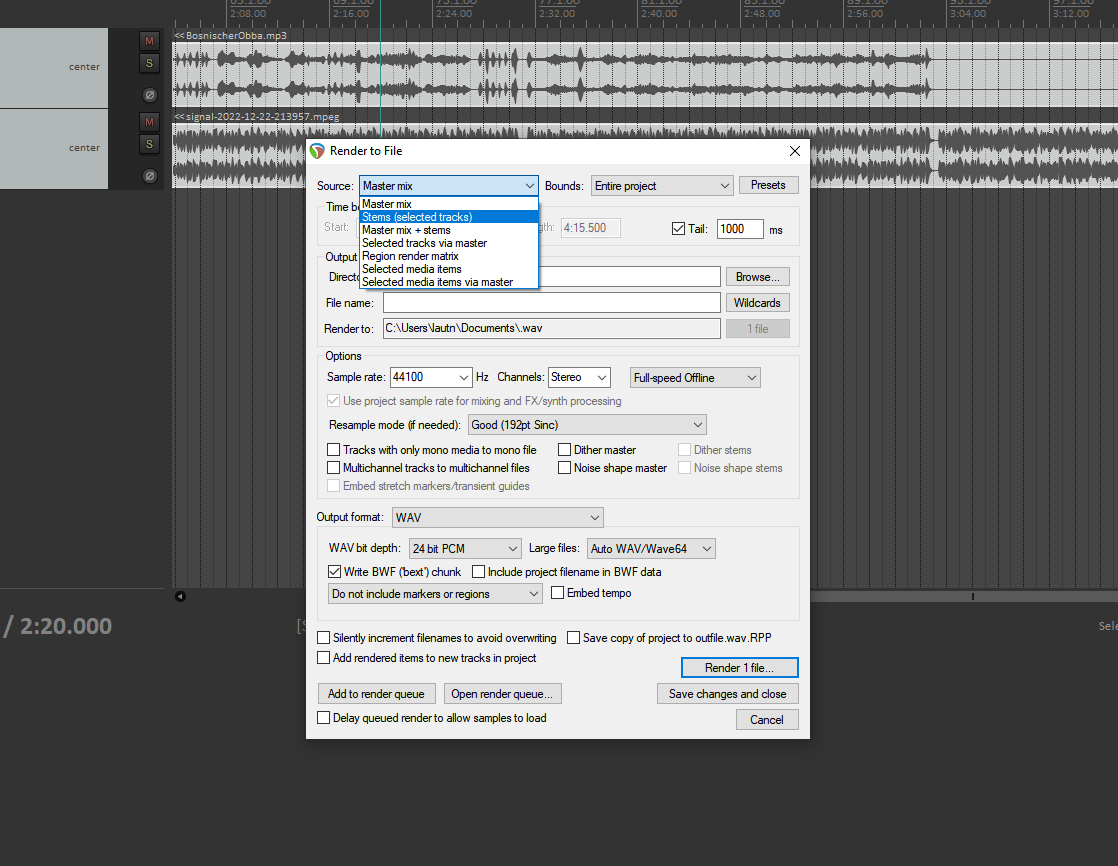The height and width of the screenshot is (866, 1118).
Task: Enable Dither master checkbox
Action: [565, 450]
